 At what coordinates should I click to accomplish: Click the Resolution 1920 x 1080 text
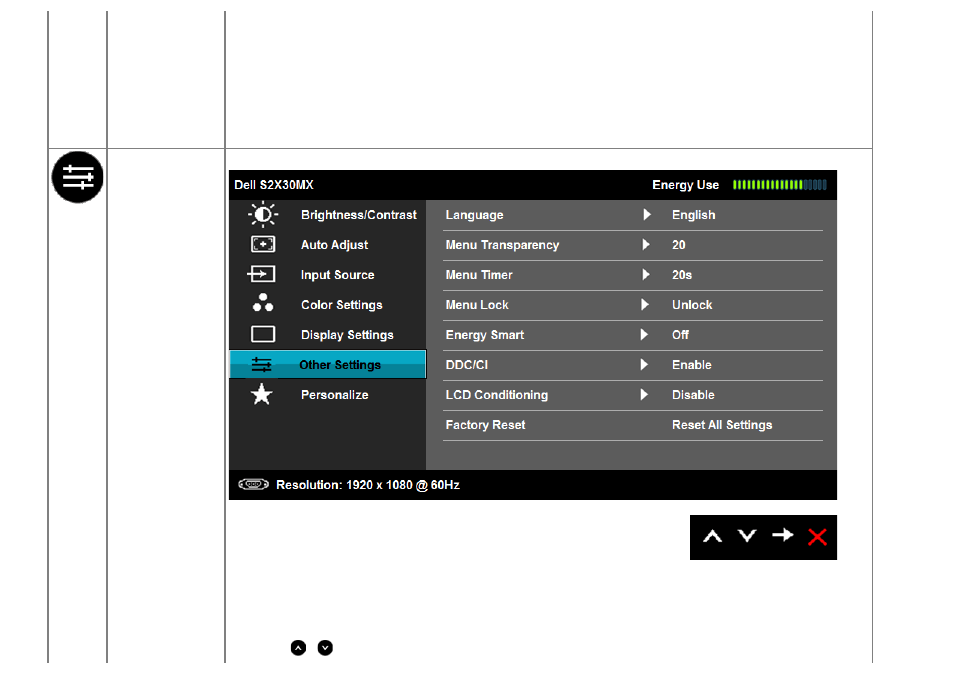point(368,485)
